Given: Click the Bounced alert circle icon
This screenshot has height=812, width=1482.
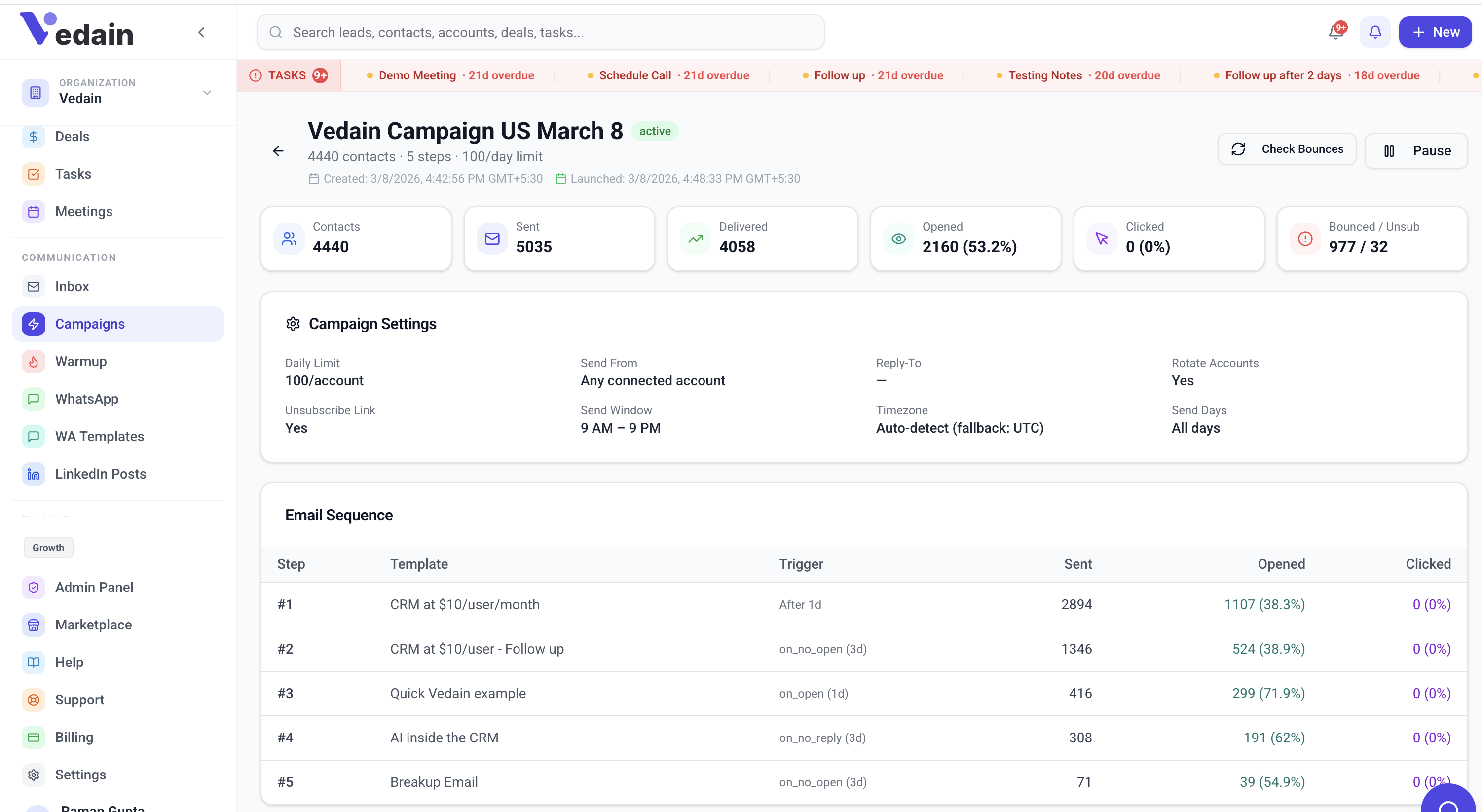Looking at the screenshot, I should pos(1305,238).
